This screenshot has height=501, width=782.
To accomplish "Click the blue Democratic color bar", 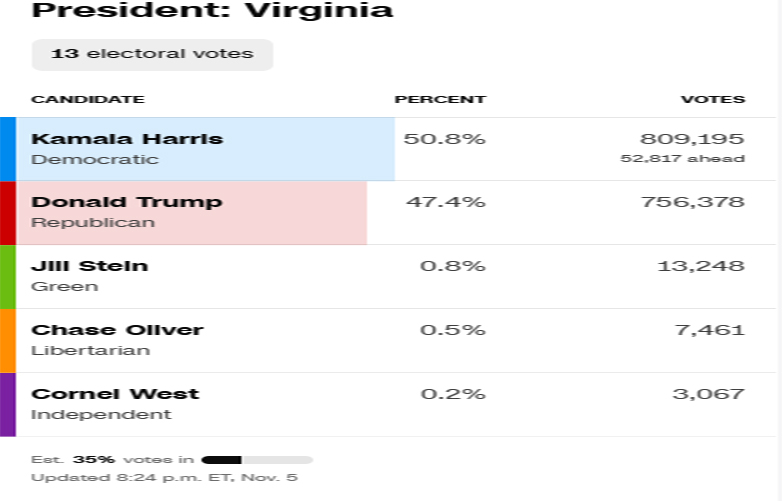I will pyautogui.click(x=7, y=149).
